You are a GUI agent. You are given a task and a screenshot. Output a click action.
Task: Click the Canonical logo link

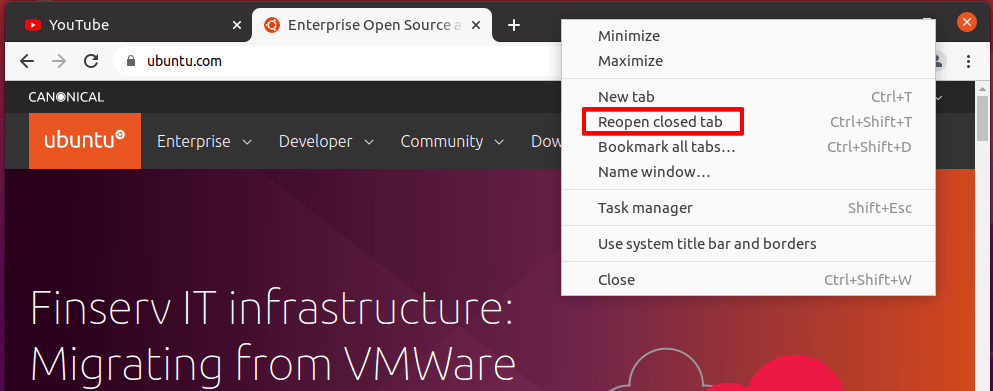(66, 97)
